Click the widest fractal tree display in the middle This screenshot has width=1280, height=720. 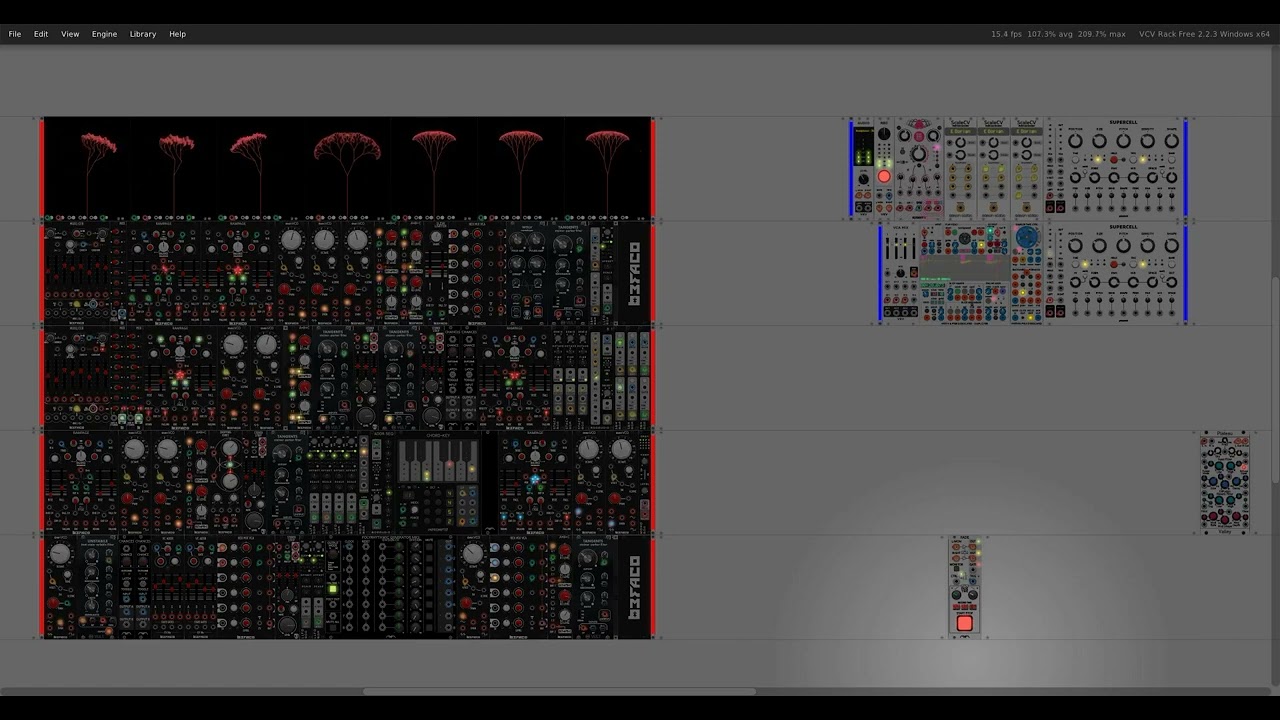(347, 166)
